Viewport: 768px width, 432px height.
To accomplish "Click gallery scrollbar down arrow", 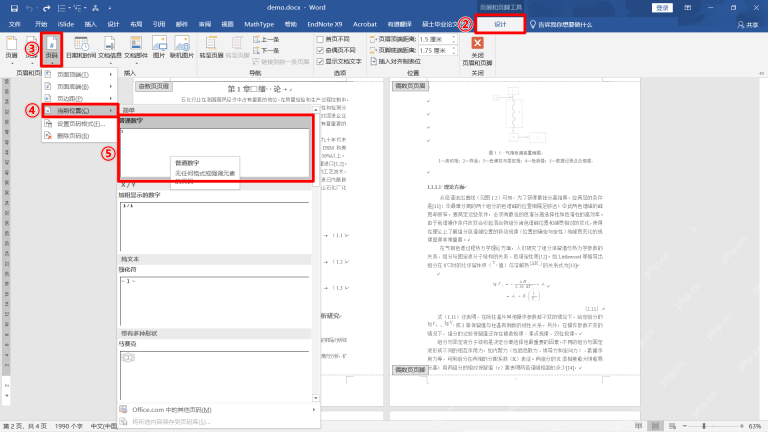I will (316, 398).
